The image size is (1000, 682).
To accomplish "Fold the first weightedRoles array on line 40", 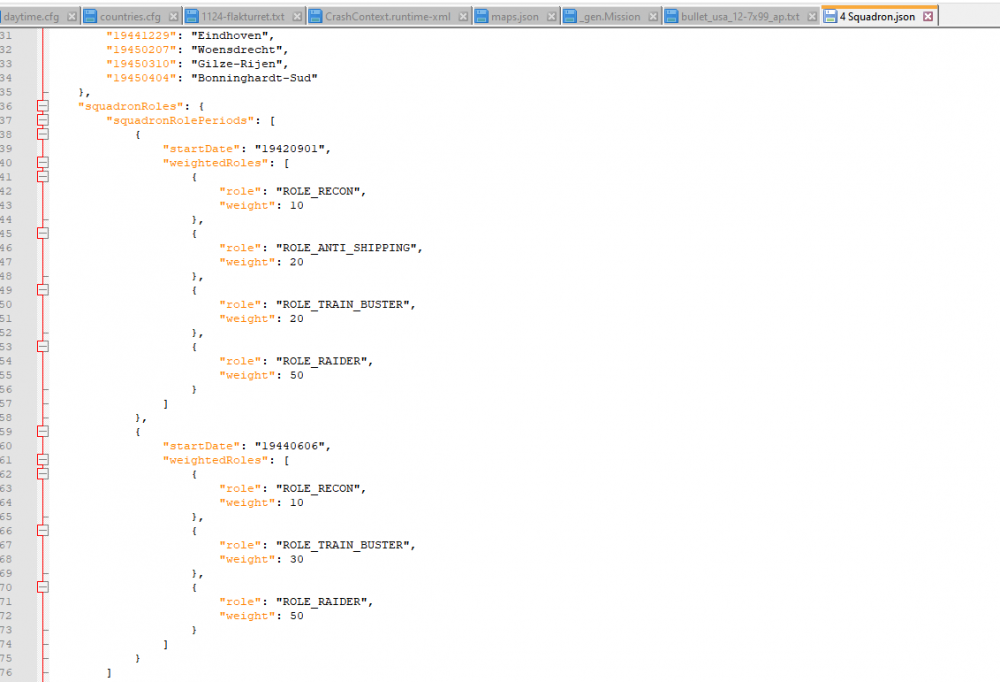I will pyautogui.click(x=42, y=163).
